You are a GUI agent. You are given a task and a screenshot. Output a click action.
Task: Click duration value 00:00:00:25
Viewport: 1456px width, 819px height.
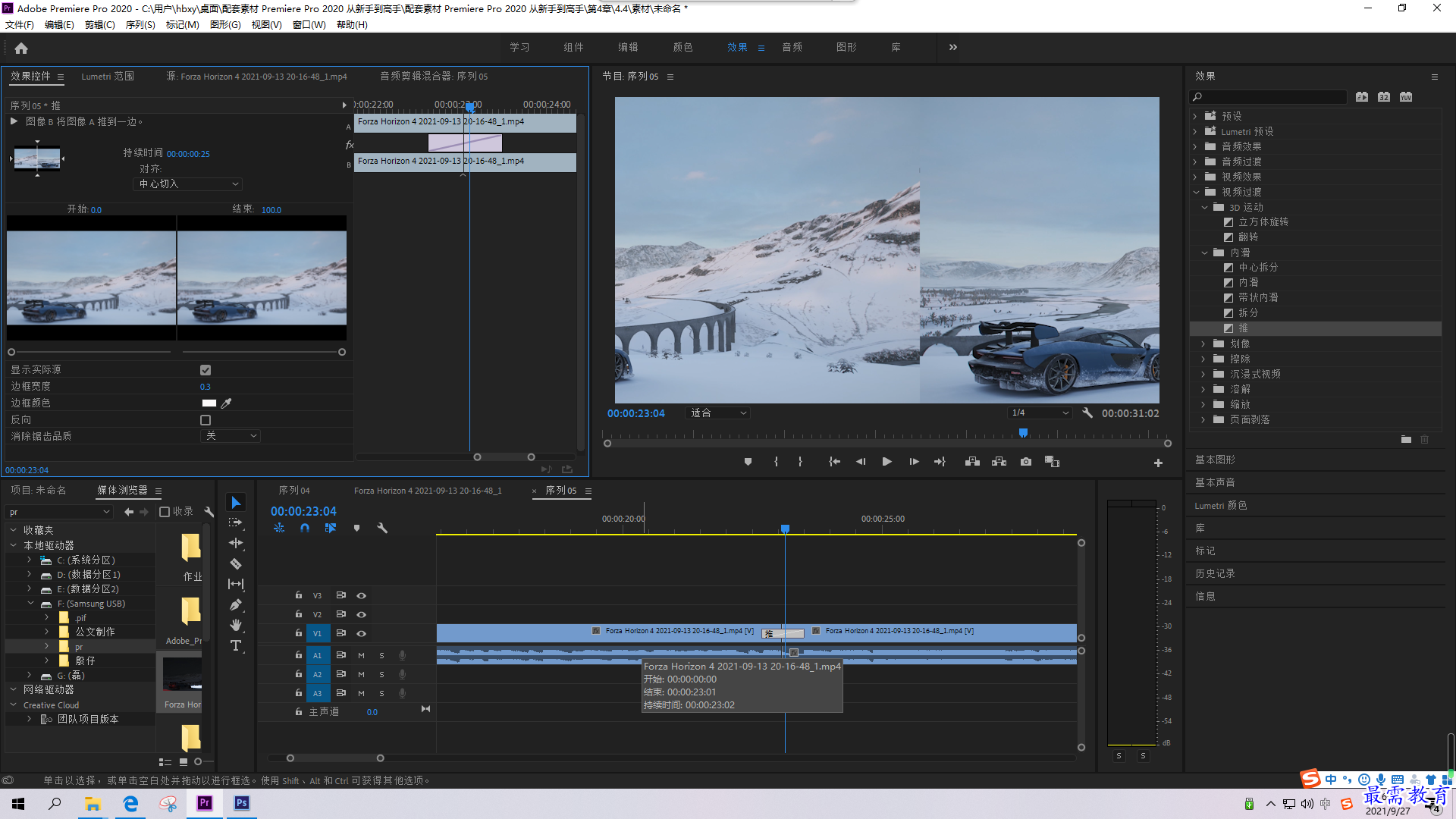[188, 153]
